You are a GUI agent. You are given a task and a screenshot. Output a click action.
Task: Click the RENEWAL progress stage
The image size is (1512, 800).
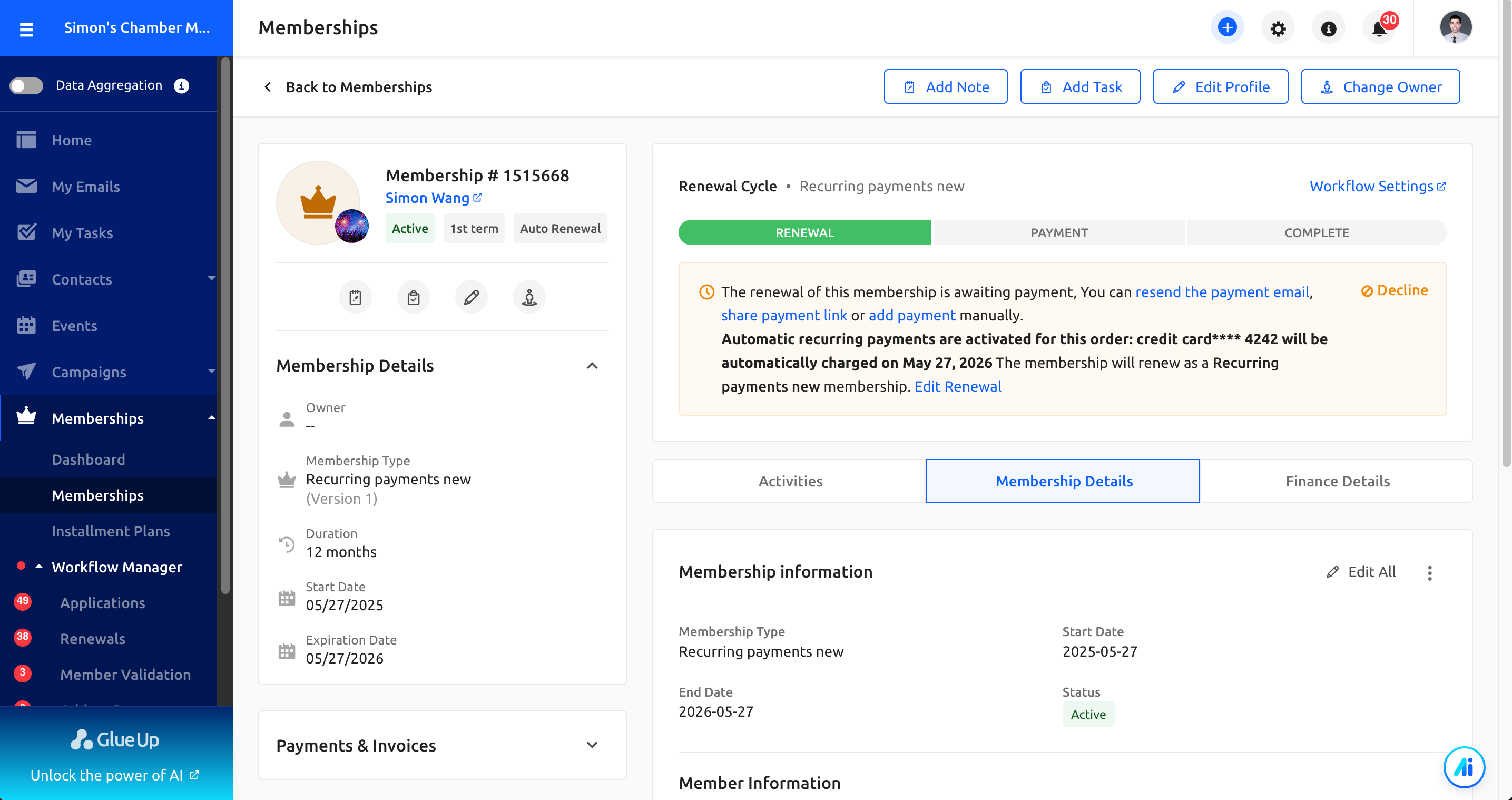pos(804,232)
